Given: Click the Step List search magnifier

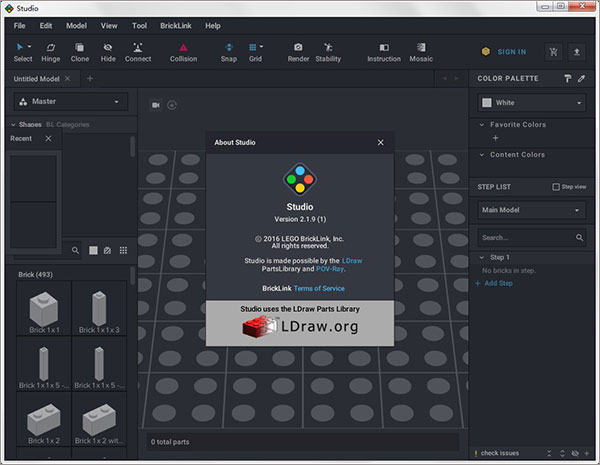Looking at the screenshot, I should click(579, 238).
